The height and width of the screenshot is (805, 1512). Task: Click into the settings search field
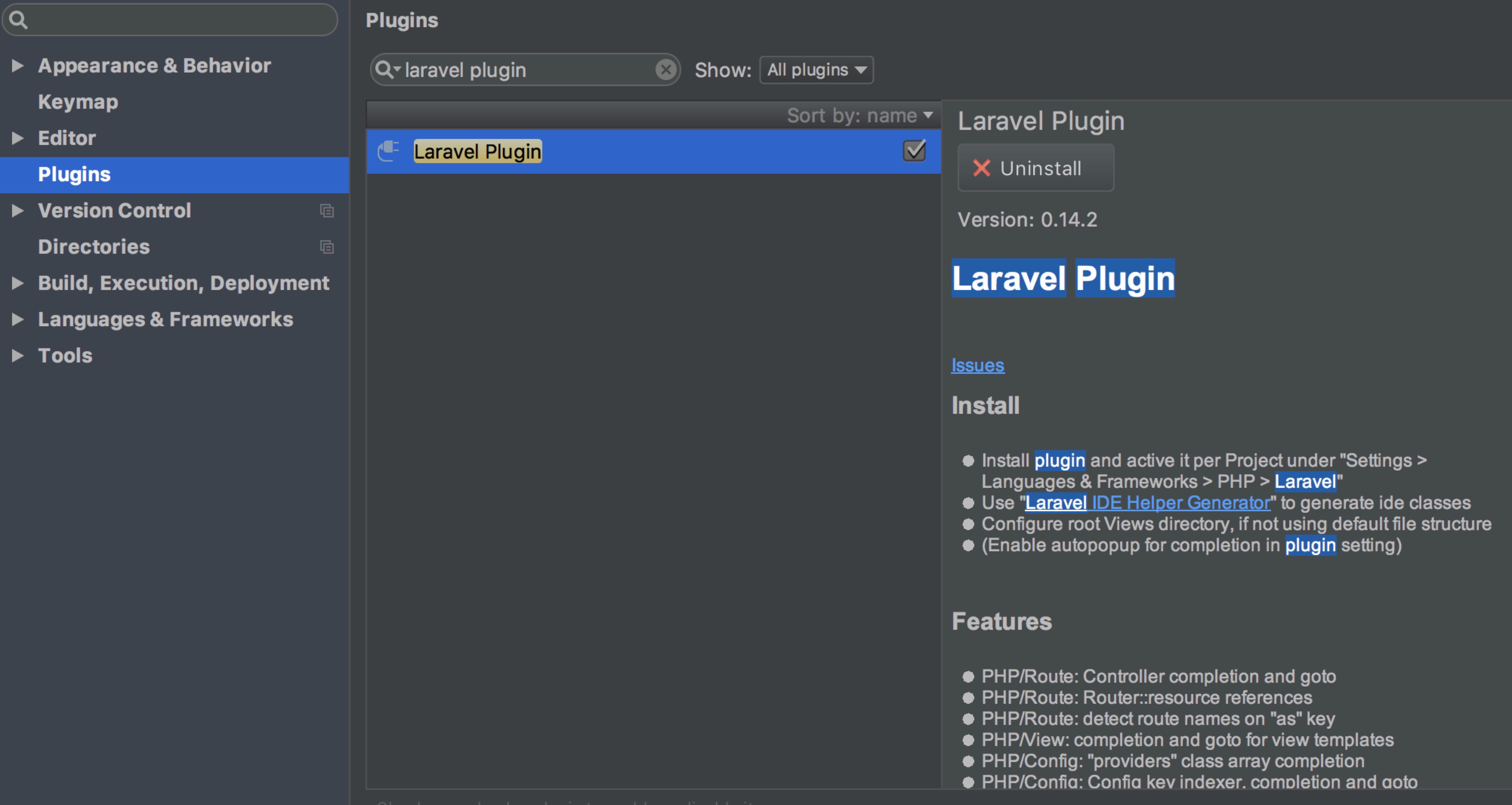[170, 20]
